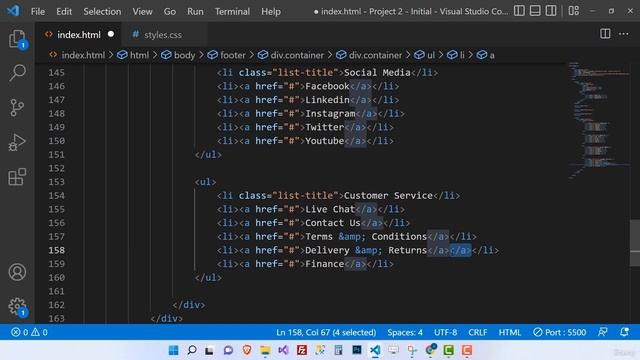Click on the text Finance

point(324,264)
